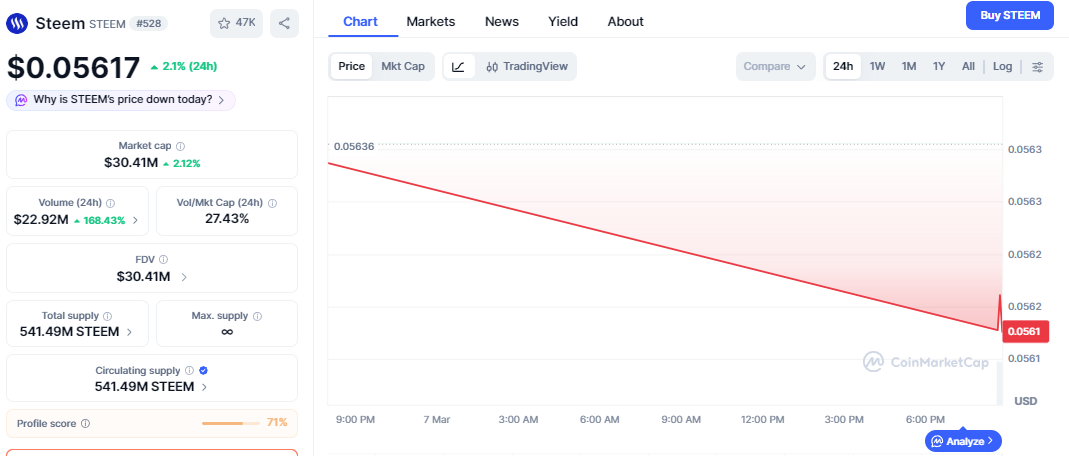Expand Total supply details chevron
The width and height of the screenshot is (1069, 456).
[130, 332]
